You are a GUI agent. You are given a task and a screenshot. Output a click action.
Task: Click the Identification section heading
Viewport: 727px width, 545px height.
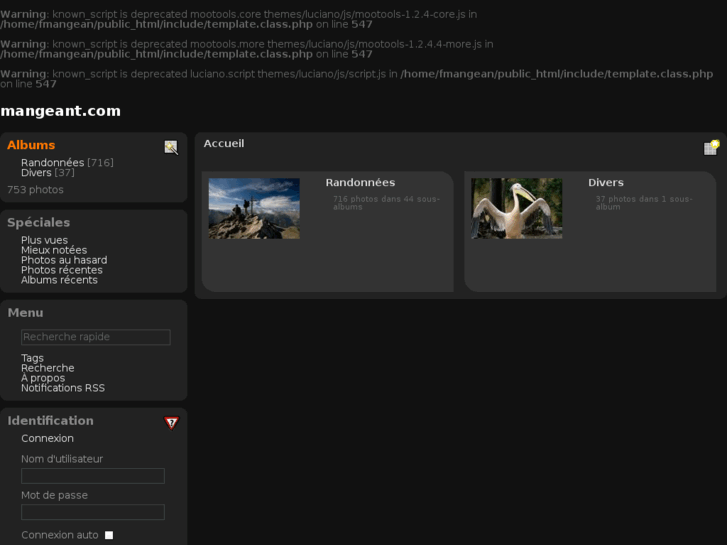[x=51, y=421]
